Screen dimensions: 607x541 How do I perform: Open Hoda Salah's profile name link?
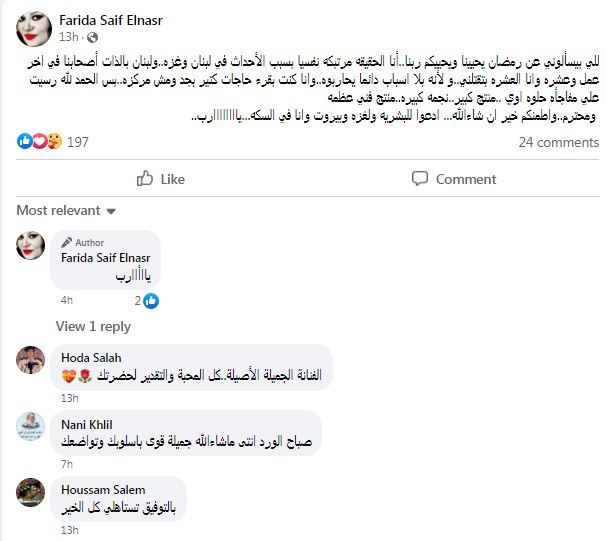(90, 356)
